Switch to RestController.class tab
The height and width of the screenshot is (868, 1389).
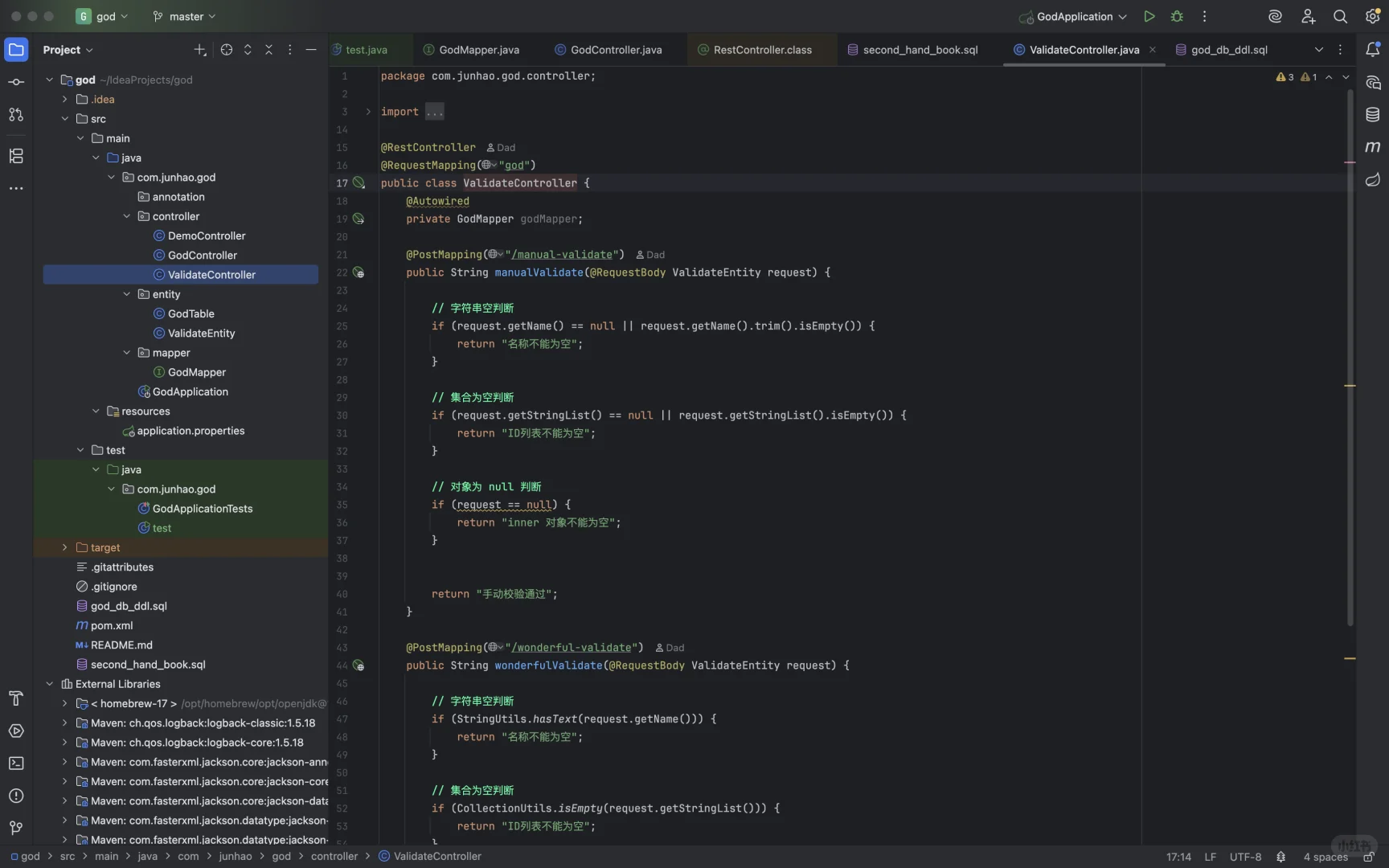coord(755,50)
